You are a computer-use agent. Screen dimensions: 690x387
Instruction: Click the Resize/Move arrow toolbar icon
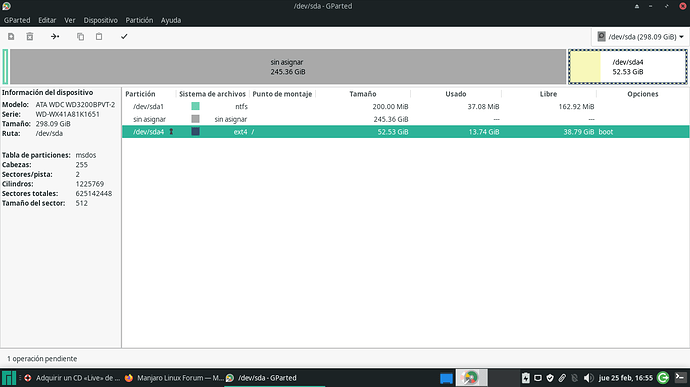tap(55, 37)
